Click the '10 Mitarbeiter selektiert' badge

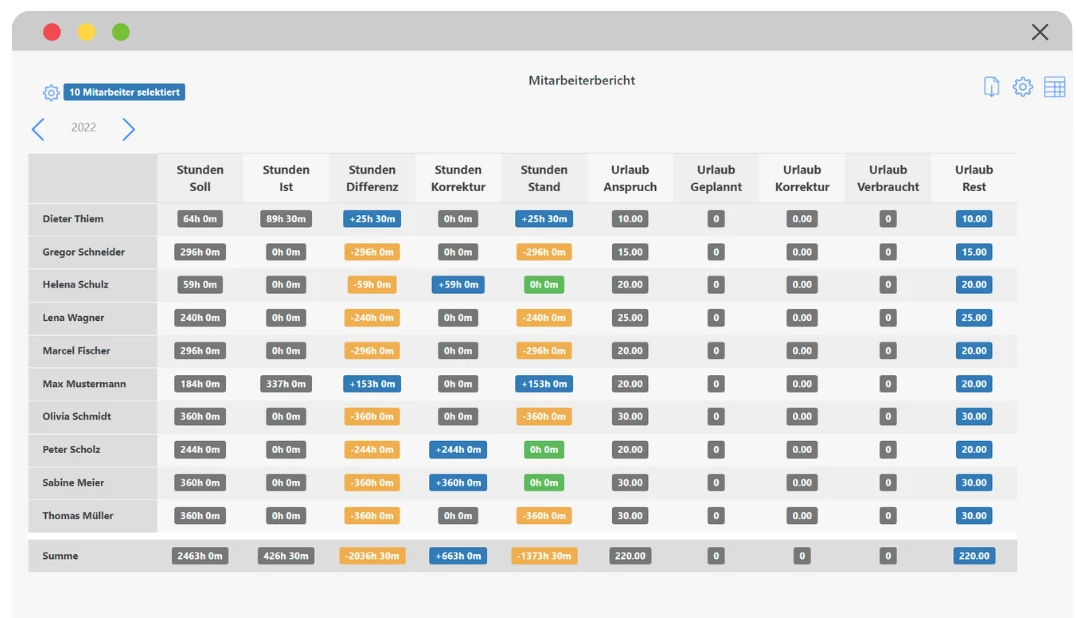tap(124, 92)
